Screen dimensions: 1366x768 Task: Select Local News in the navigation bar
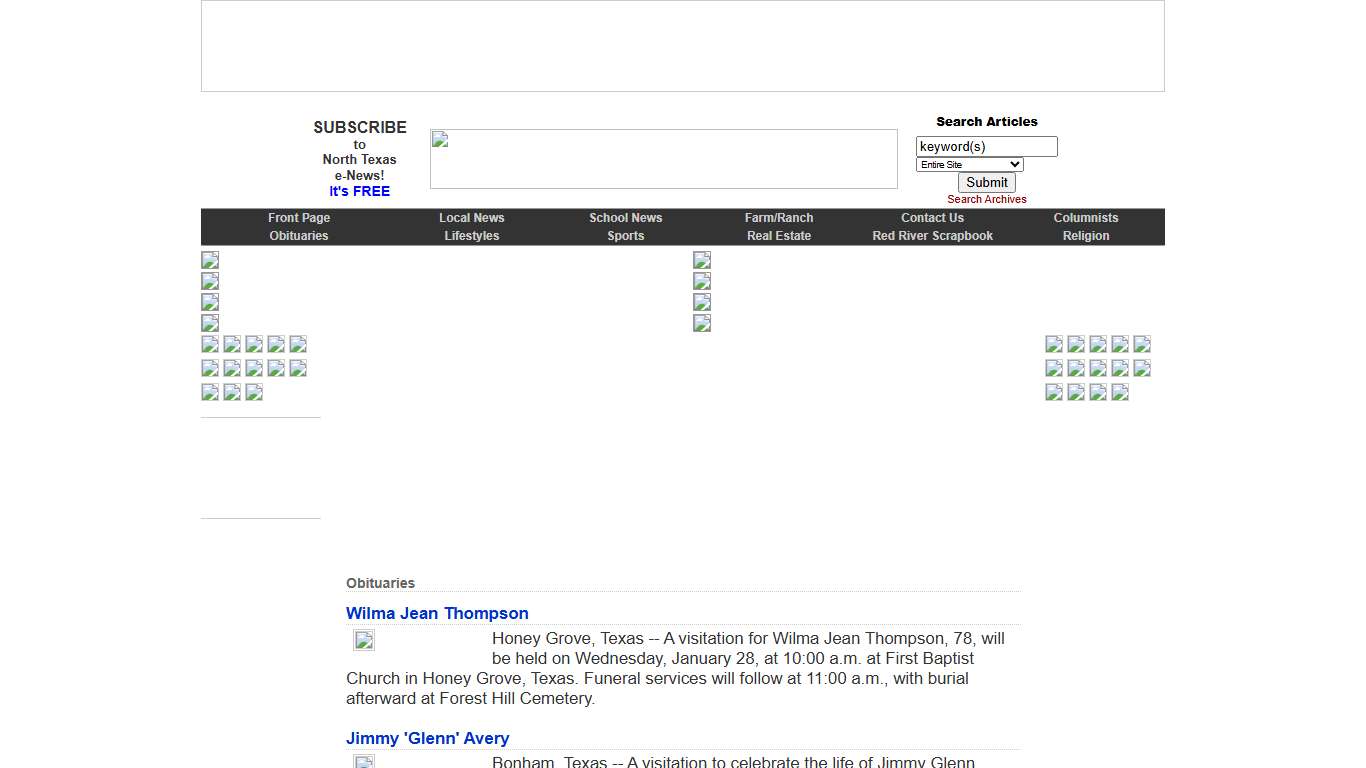tap(471, 218)
